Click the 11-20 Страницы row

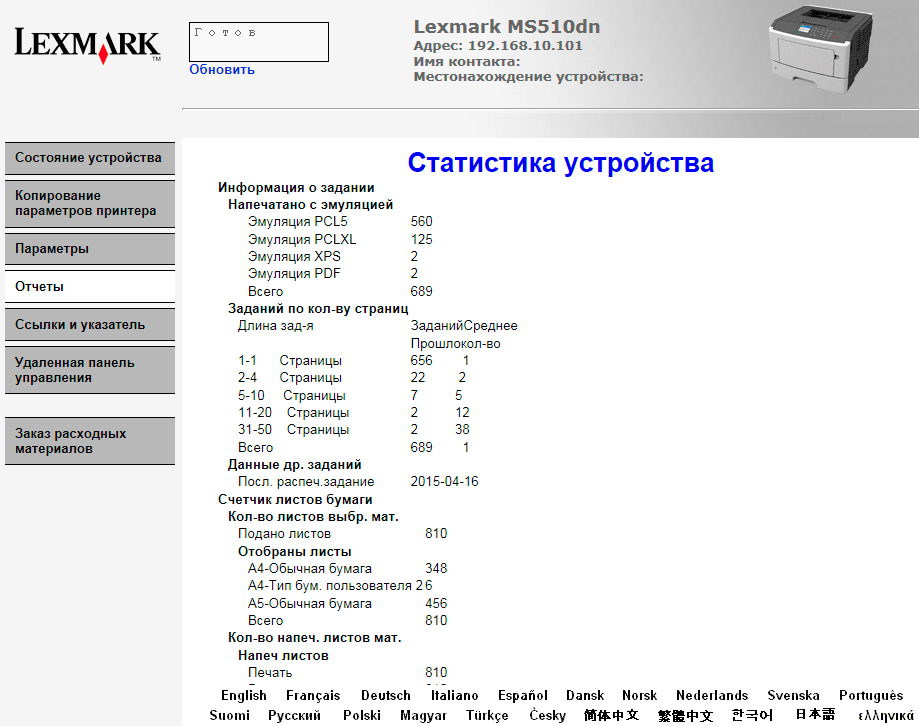click(354, 413)
